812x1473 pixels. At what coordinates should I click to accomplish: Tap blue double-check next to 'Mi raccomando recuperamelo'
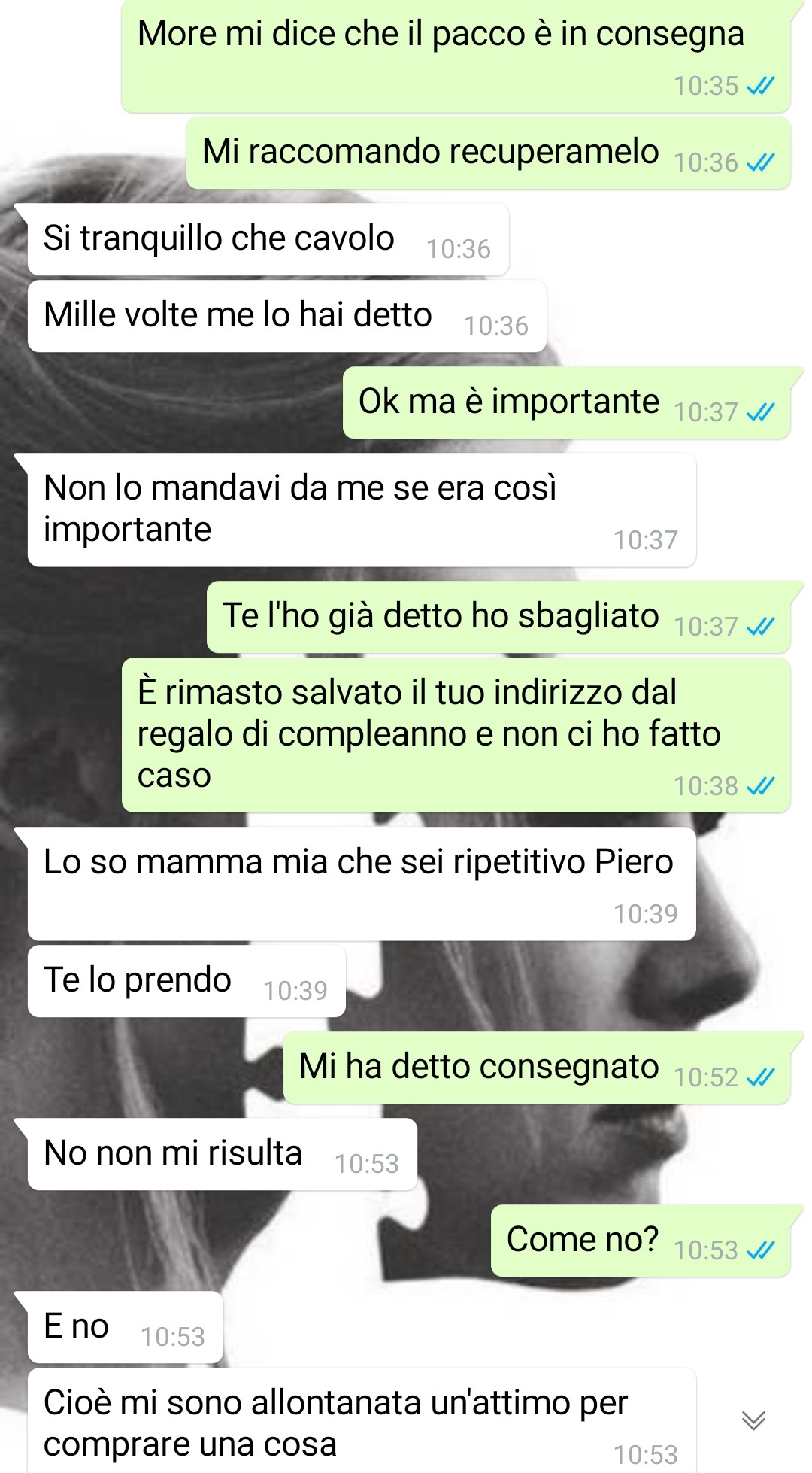click(760, 162)
